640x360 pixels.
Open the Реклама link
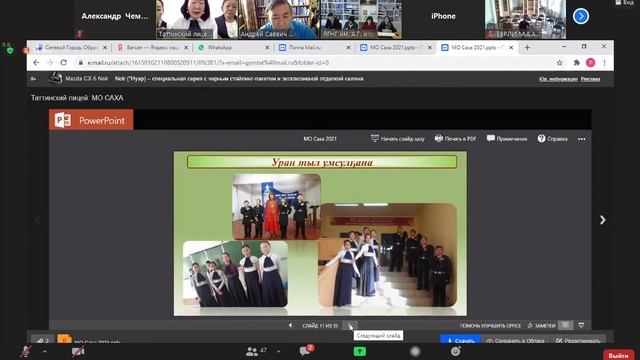coord(590,79)
